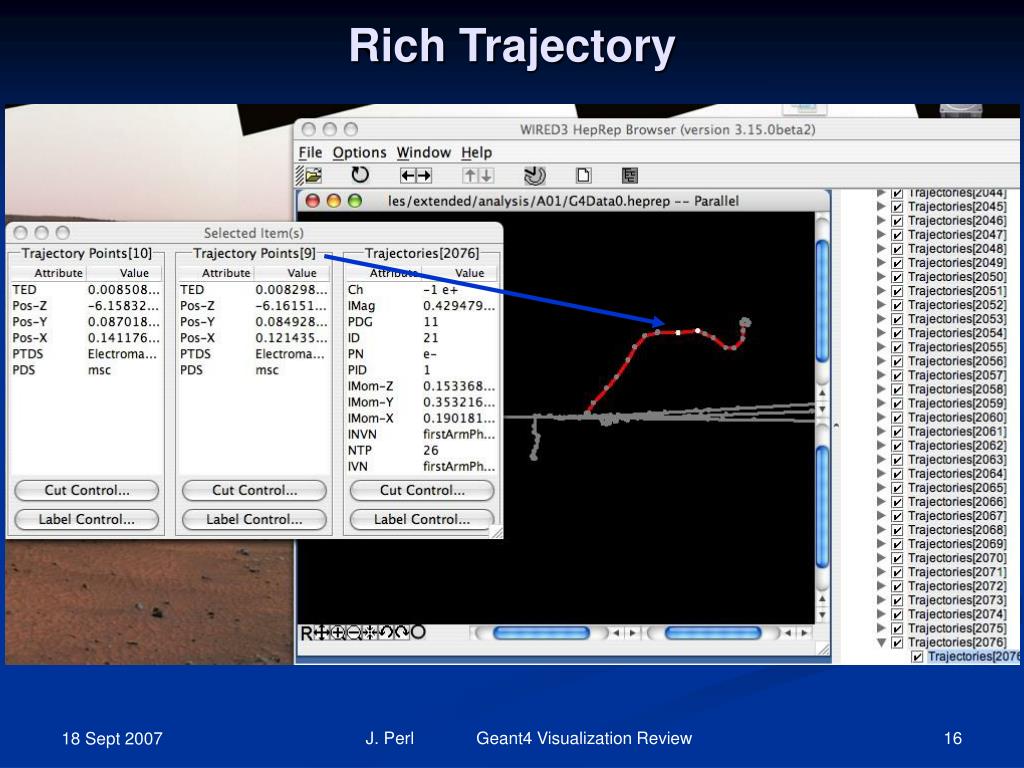Viewport: 1024px width, 768px height.
Task: Uncheck the Trajectories[2060] checkbox
Action: (x=897, y=417)
